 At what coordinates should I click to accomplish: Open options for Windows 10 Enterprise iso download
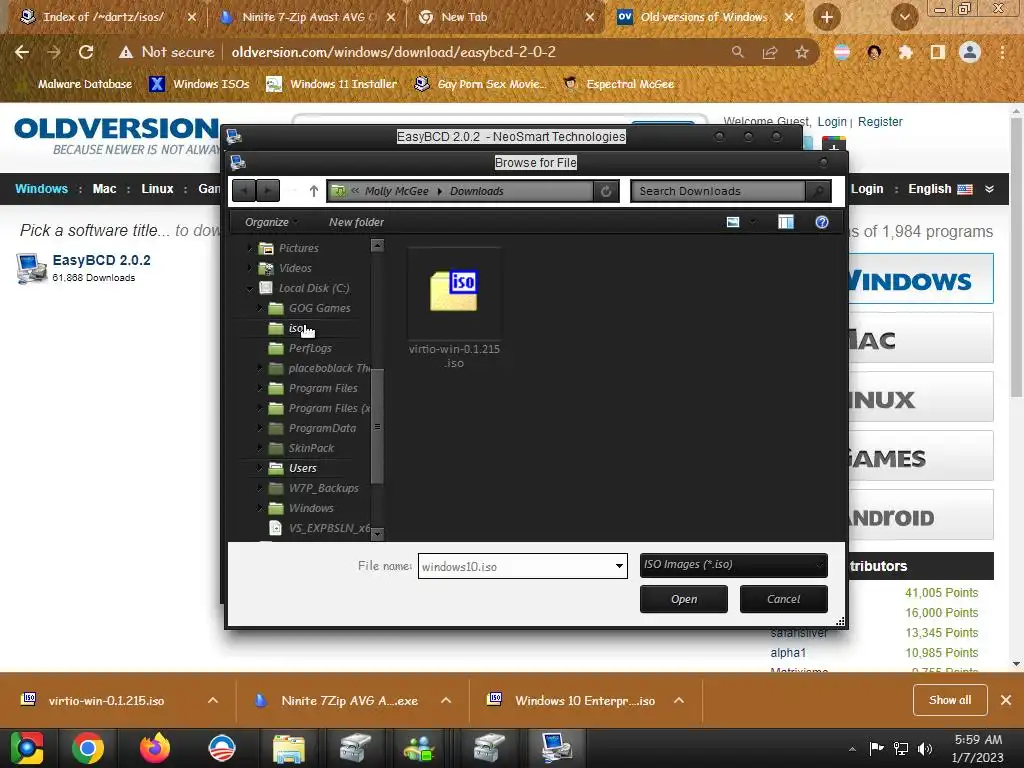pos(679,700)
